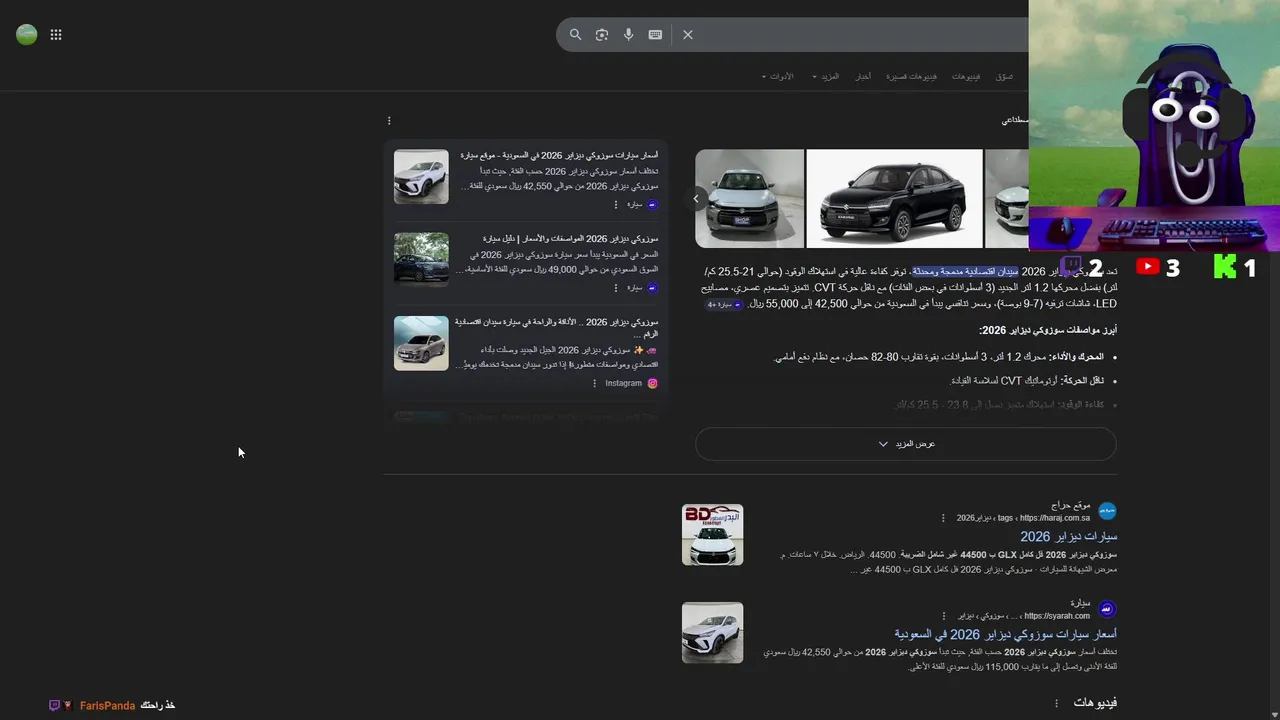Open three-dot options on the Instagram source card
The height and width of the screenshot is (720, 1280).
(594, 383)
